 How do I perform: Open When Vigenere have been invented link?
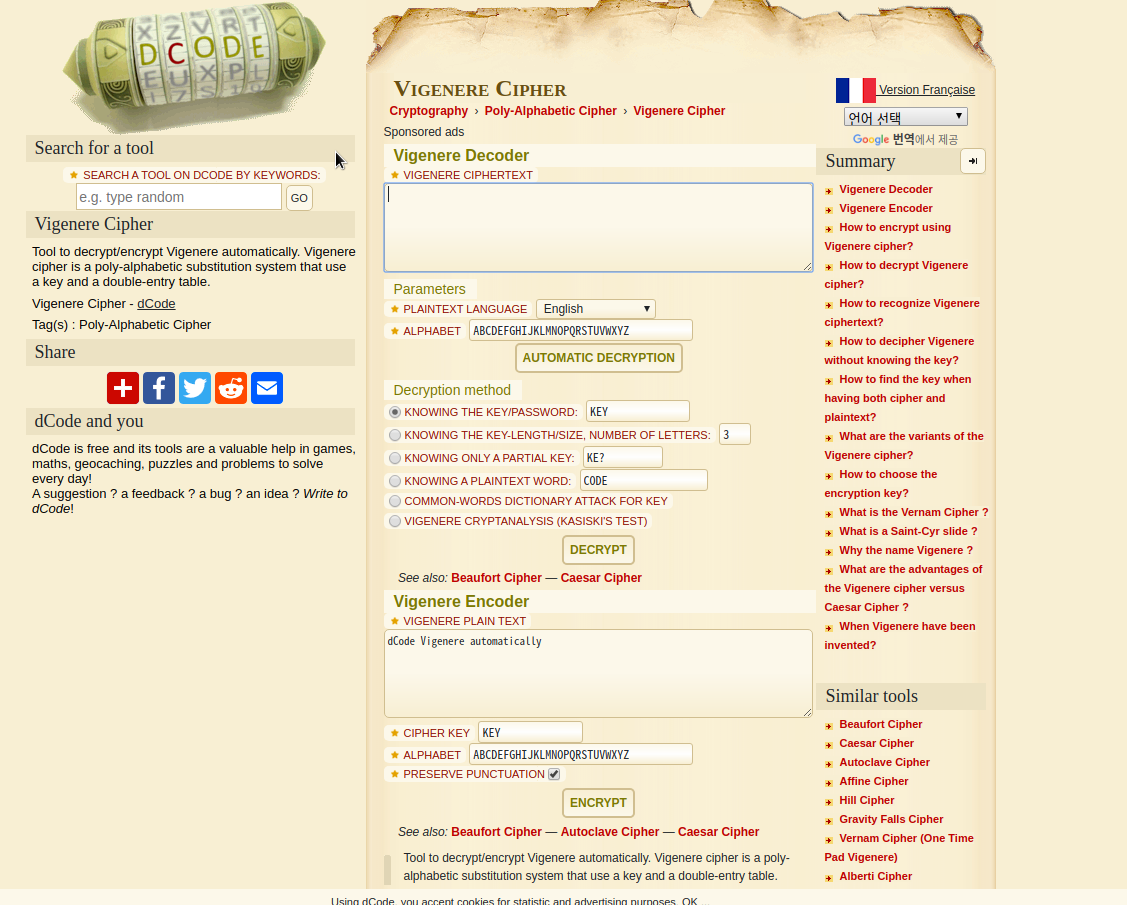900,635
